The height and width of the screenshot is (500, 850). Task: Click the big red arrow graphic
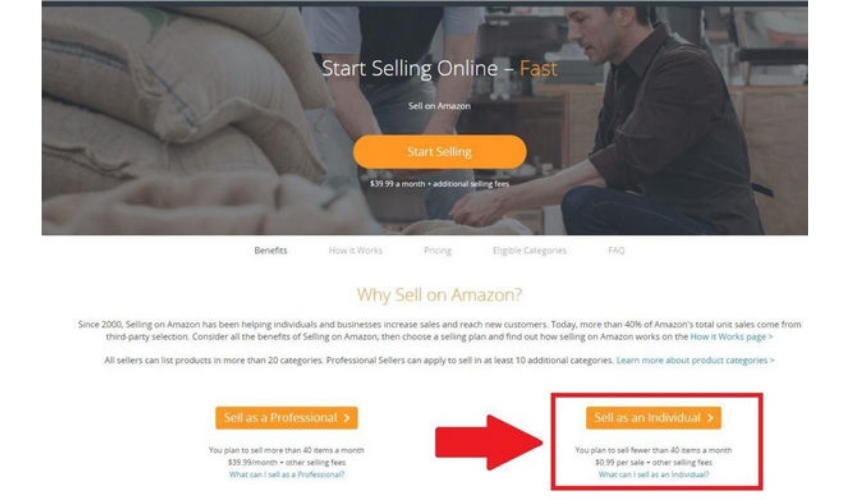tap(488, 443)
